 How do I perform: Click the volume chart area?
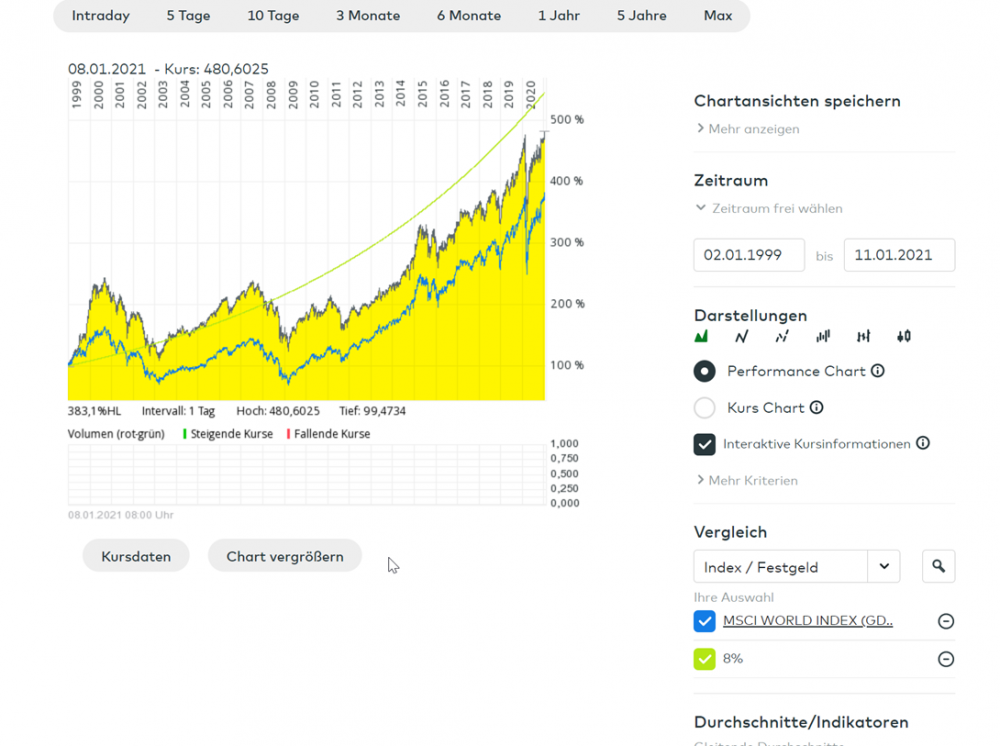[x=307, y=474]
